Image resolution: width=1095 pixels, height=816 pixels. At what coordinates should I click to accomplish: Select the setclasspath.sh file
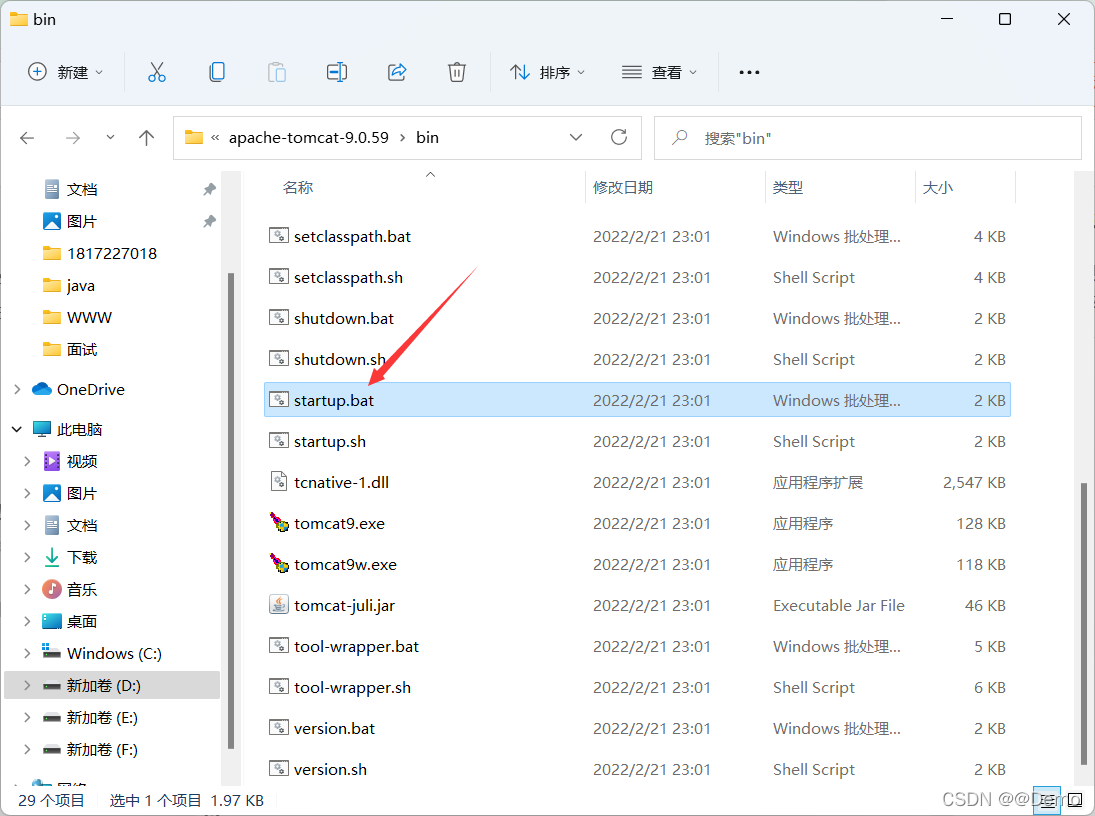[x=637, y=277]
